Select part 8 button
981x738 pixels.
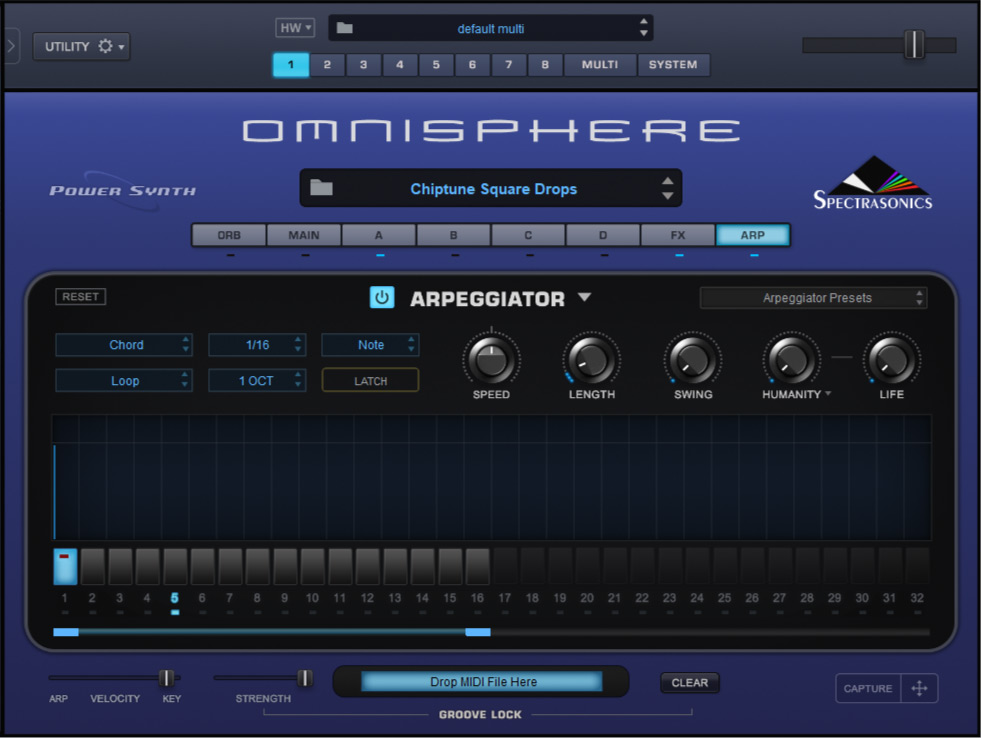click(545, 64)
